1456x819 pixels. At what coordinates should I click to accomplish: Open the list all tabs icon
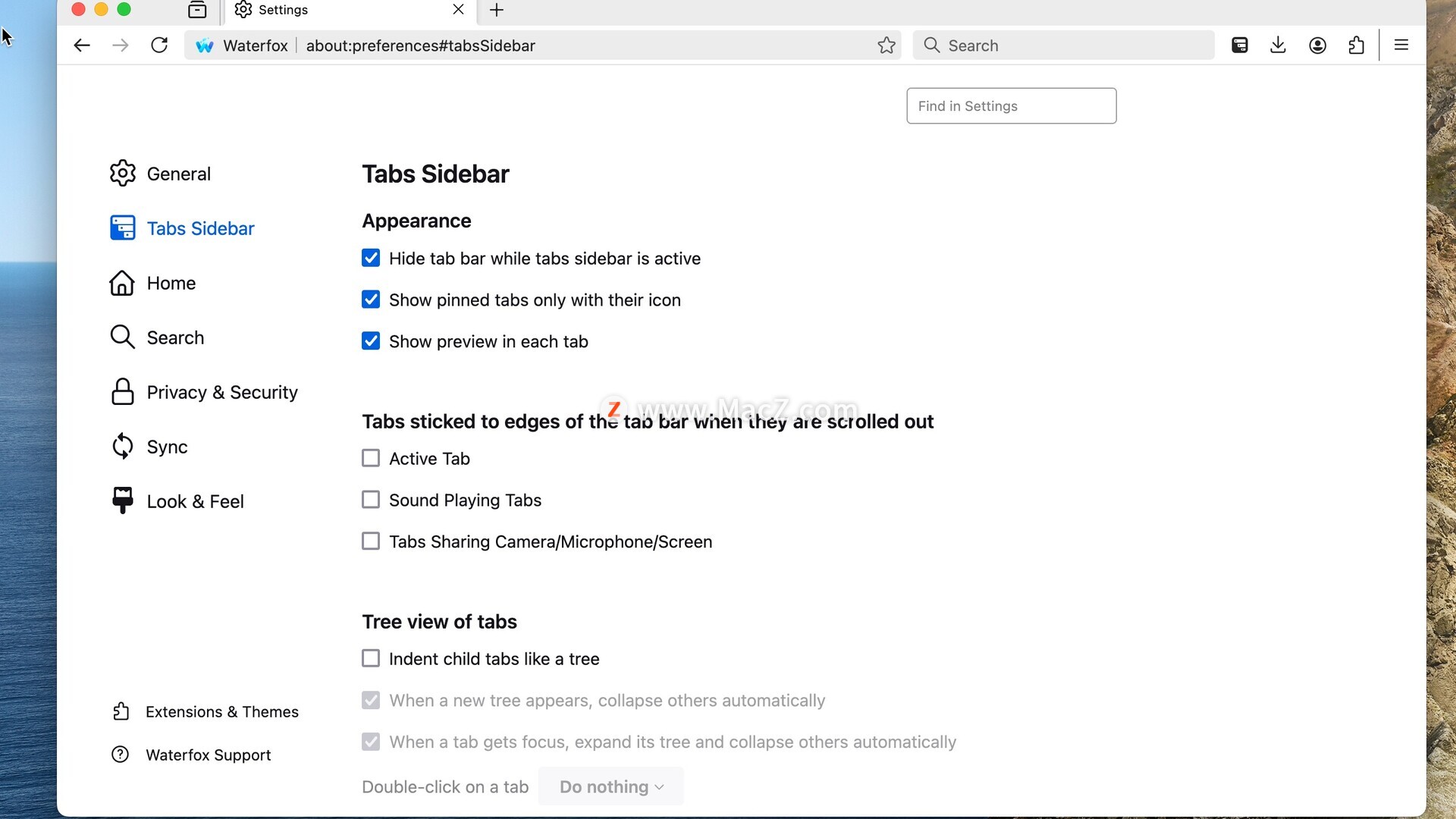197,10
